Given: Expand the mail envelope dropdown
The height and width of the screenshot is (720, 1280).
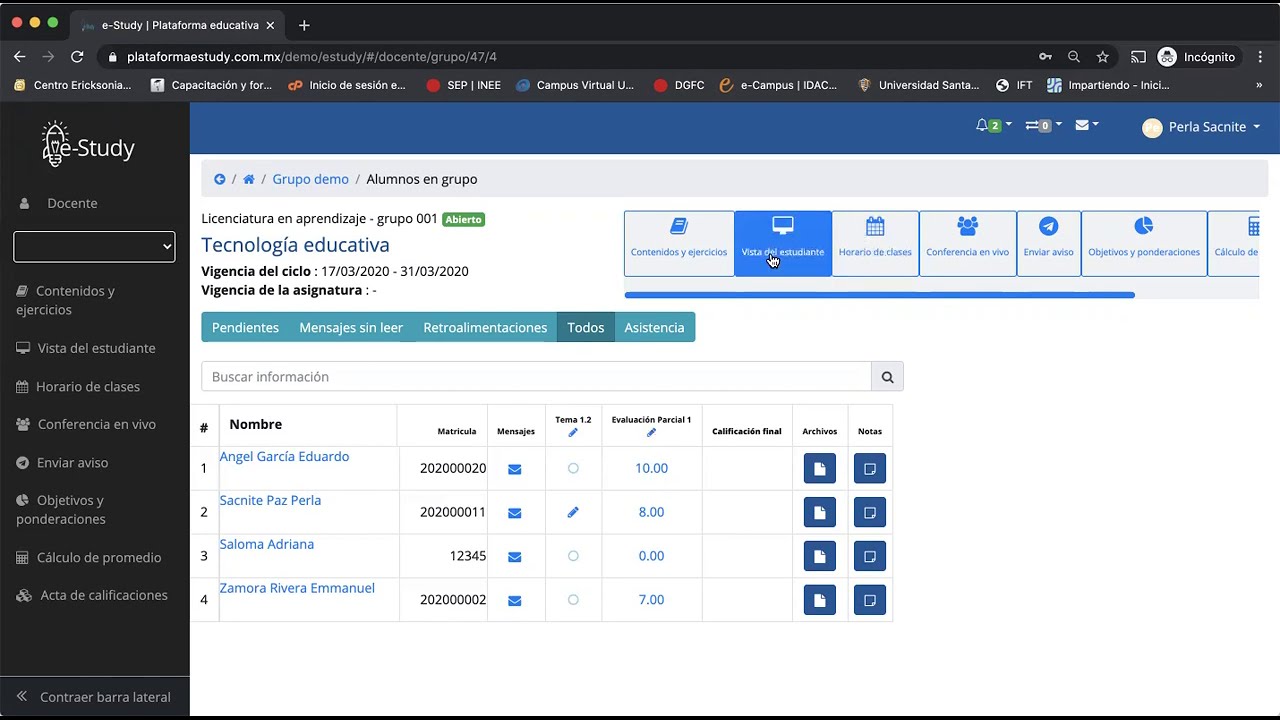Looking at the screenshot, I should (1087, 125).
